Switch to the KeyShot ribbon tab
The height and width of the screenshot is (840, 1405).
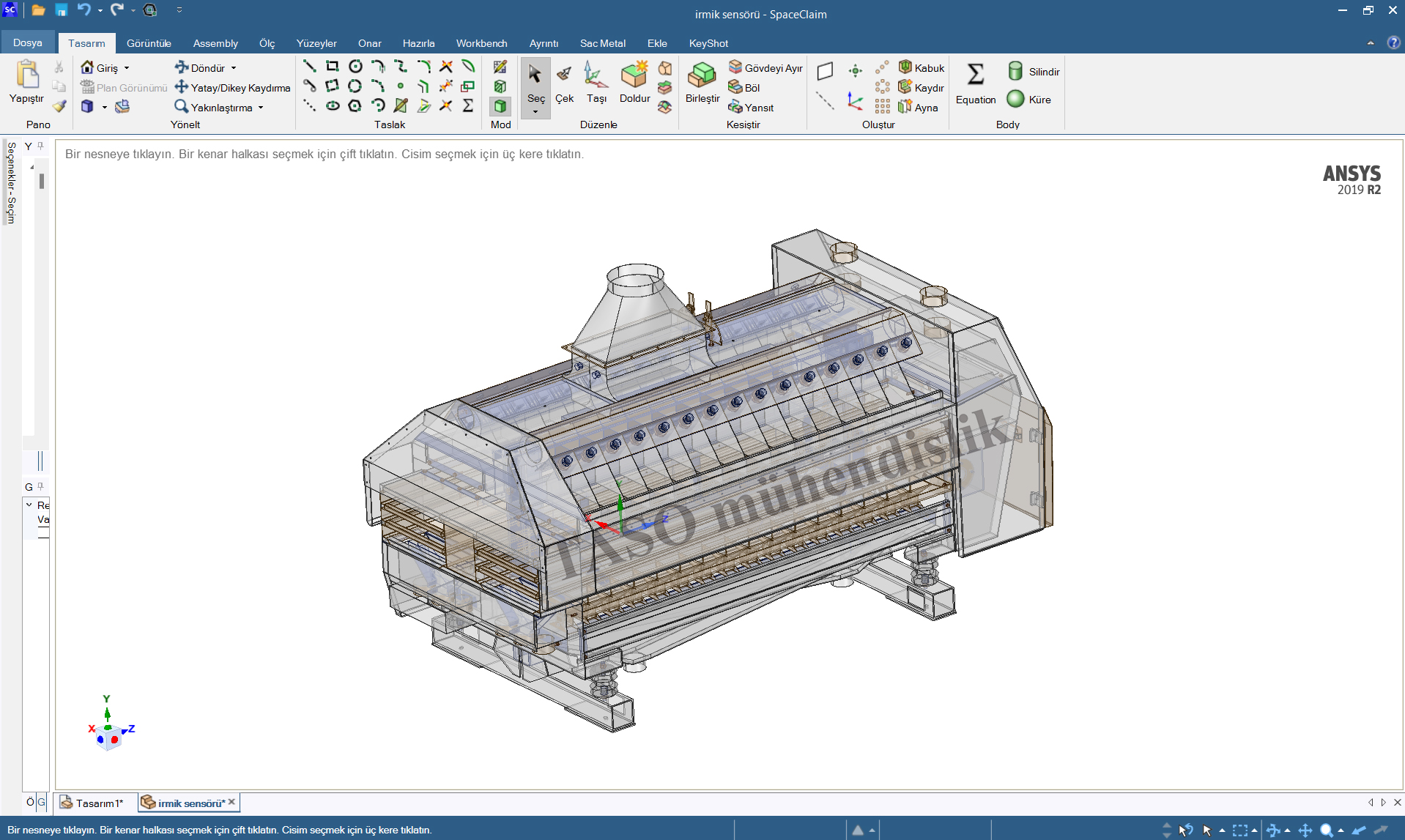[708, 43]
